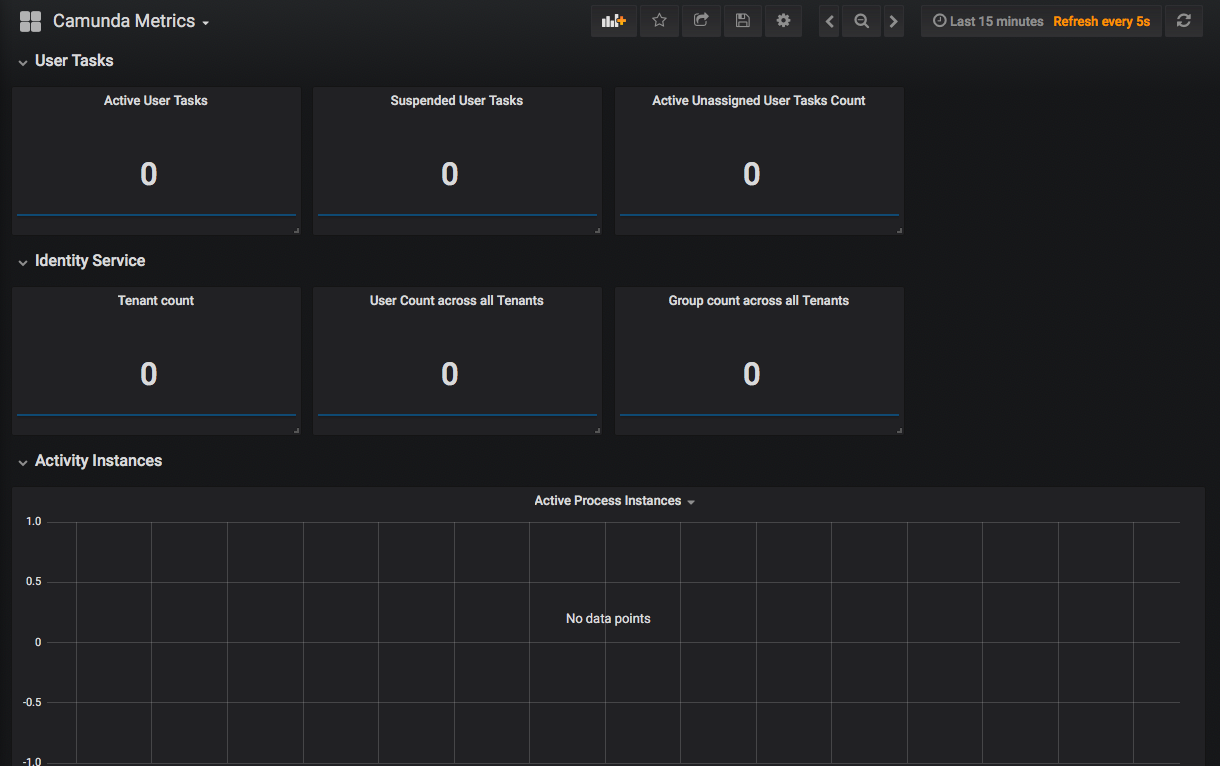
Task: Open the Grafana dashboards grid icon
Action: 30,21
